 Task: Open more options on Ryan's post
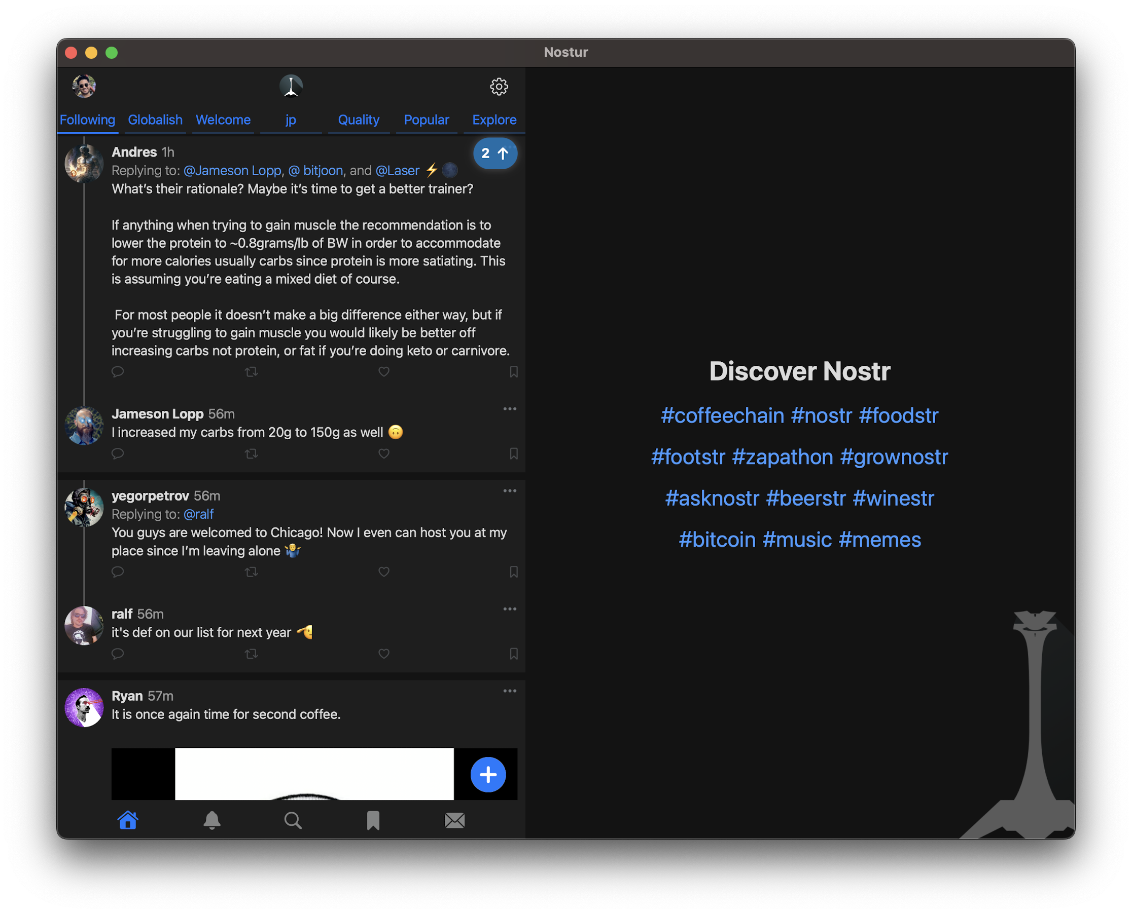510,691
